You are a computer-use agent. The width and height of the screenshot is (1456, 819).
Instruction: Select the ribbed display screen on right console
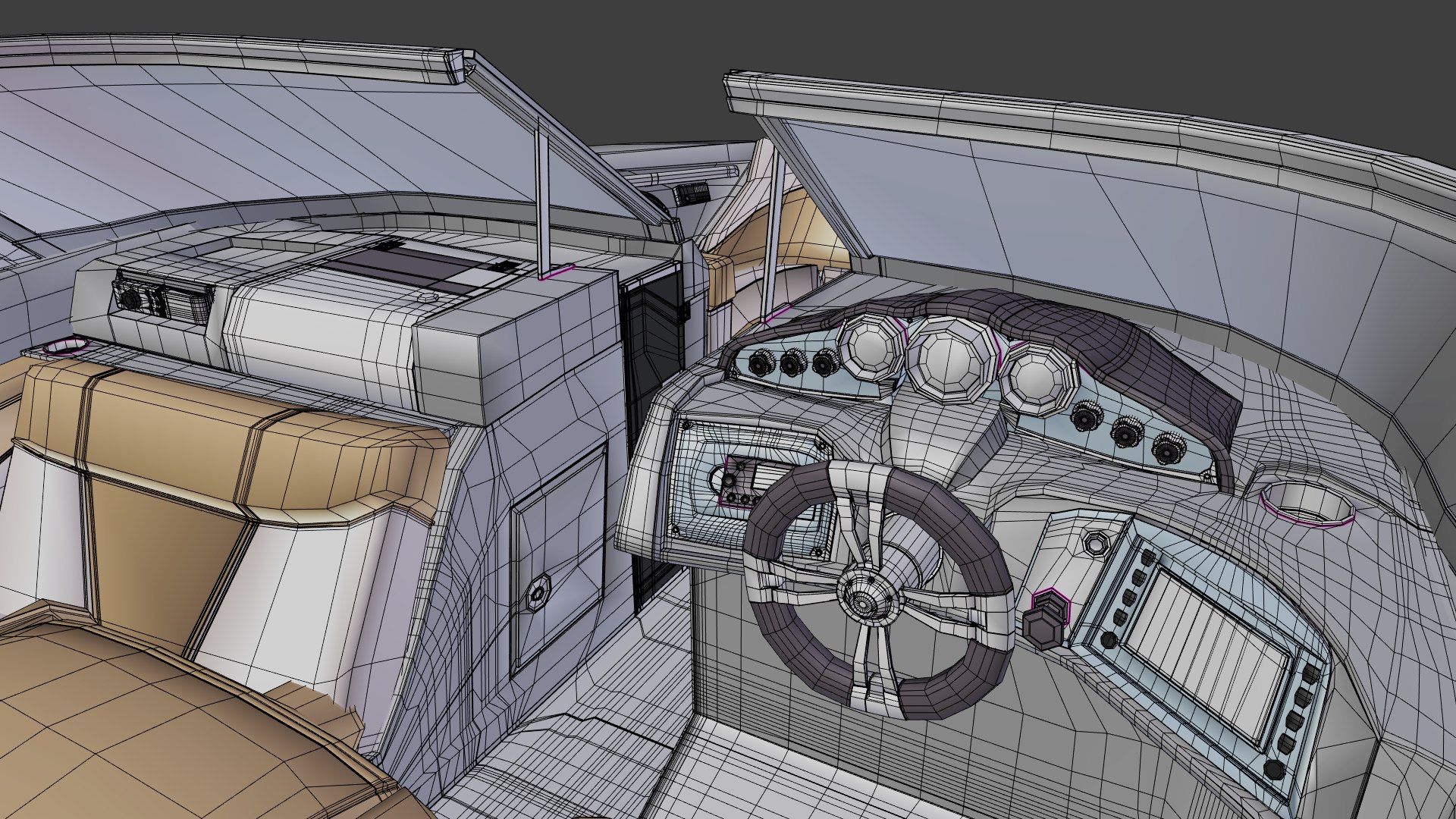tap(1206, 657)
